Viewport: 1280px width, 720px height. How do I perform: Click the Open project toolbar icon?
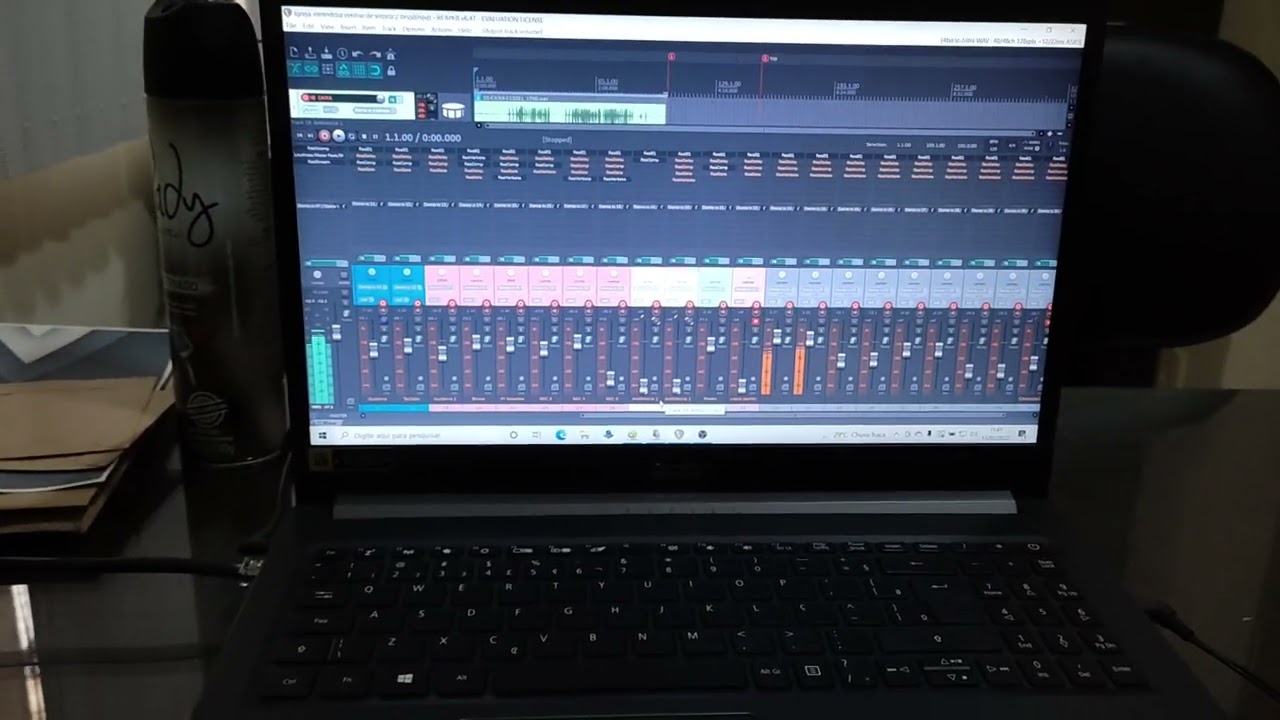click(x=310, y=52)
